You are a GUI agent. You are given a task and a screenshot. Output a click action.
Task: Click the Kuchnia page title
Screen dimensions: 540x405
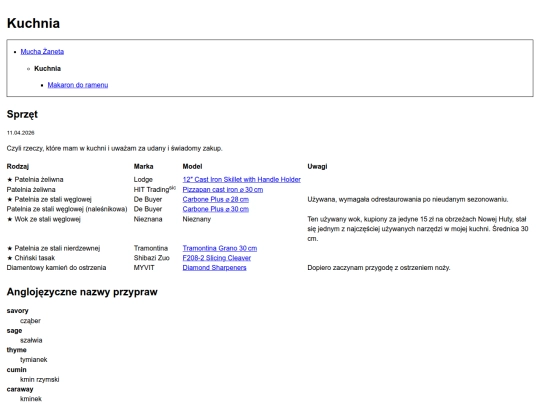point(33,23)
